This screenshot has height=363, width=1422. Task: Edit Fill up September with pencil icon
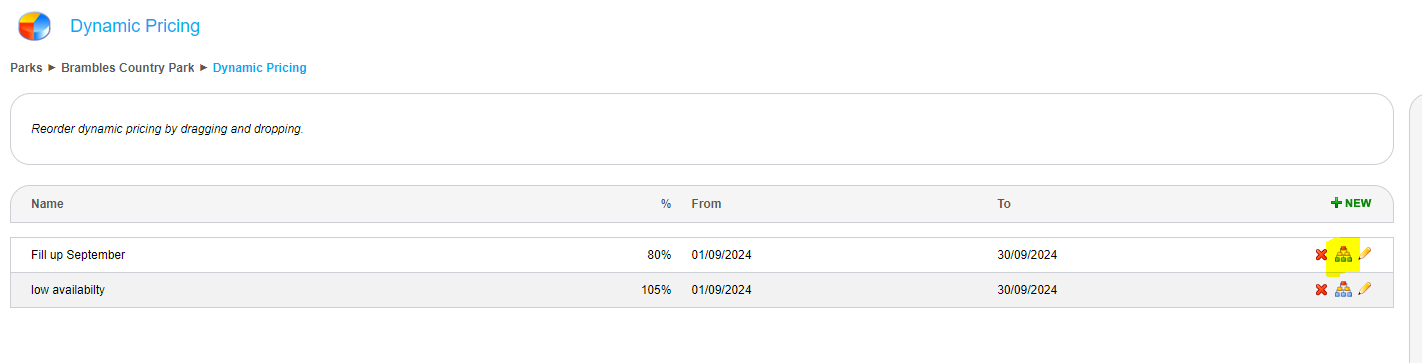(x=1365, y=254)
